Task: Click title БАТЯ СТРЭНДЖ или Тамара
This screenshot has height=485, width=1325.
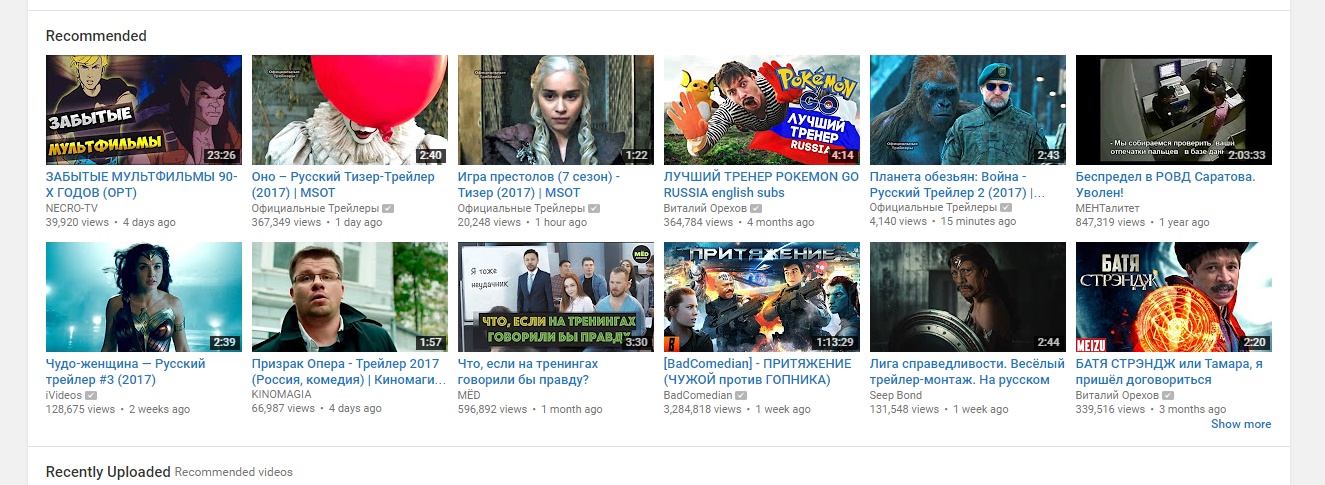Action: (1169, 372)
